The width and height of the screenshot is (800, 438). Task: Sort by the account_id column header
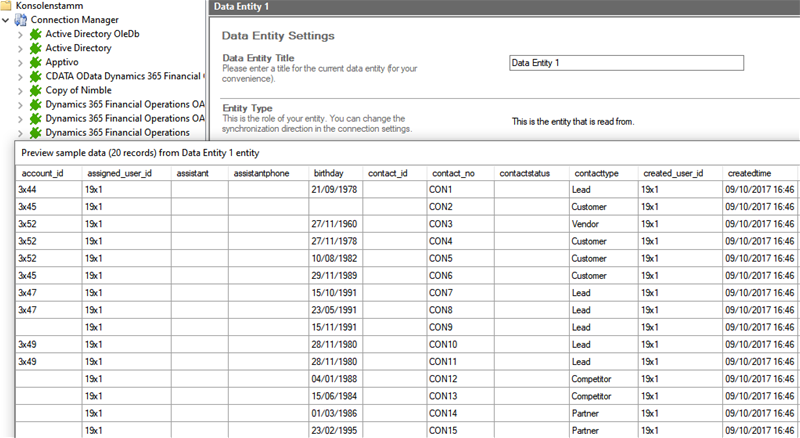[43, 173]
